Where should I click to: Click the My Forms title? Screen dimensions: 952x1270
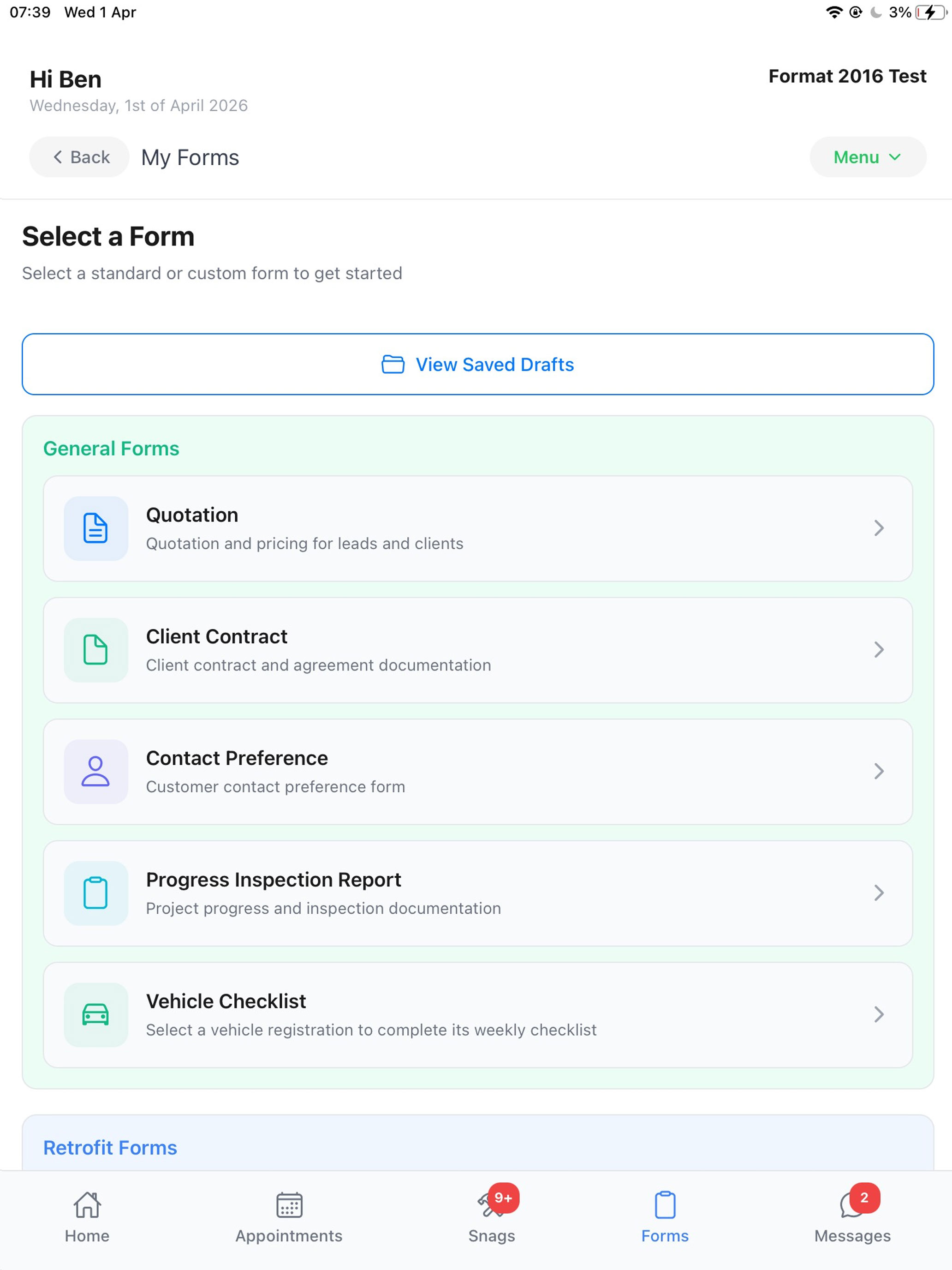point(190,157)
